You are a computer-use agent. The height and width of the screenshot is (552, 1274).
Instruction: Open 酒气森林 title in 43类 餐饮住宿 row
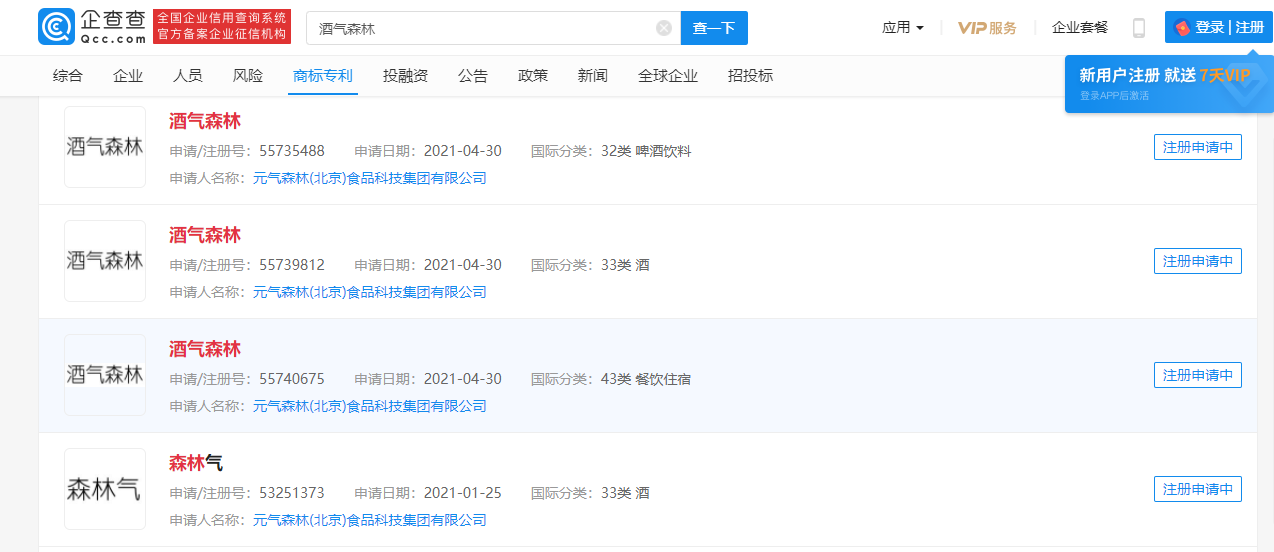(205, 349)
